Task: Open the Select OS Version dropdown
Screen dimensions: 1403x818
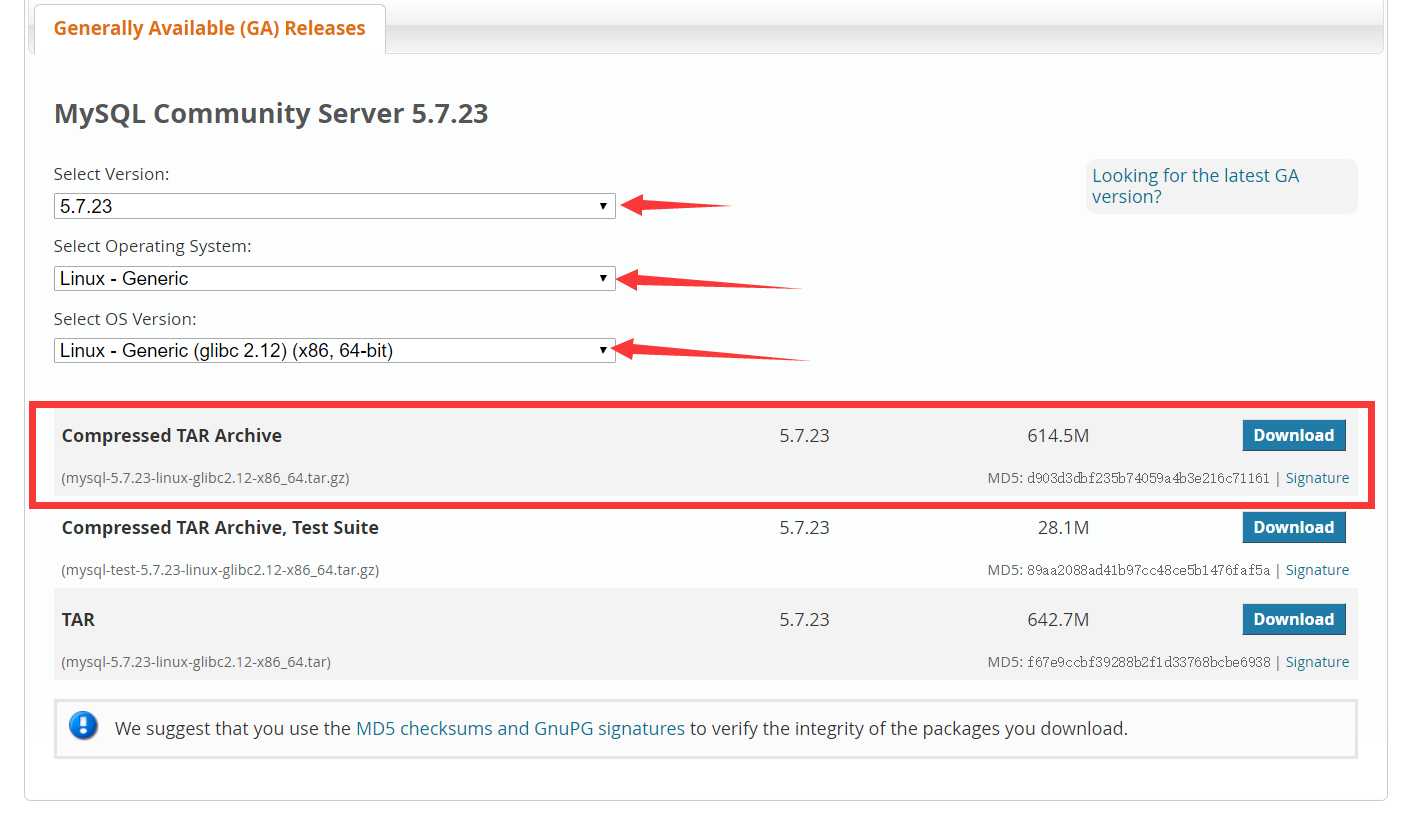Action: click(333, 351)
